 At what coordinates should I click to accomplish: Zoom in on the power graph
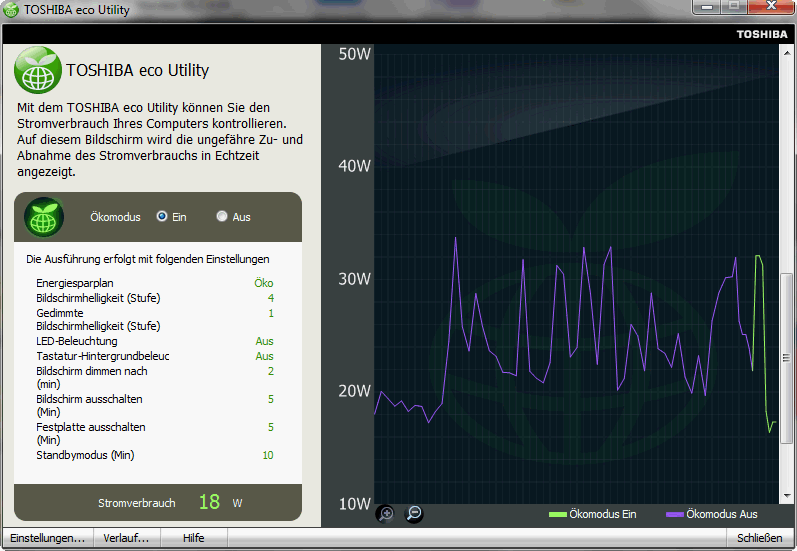[385, 513]
